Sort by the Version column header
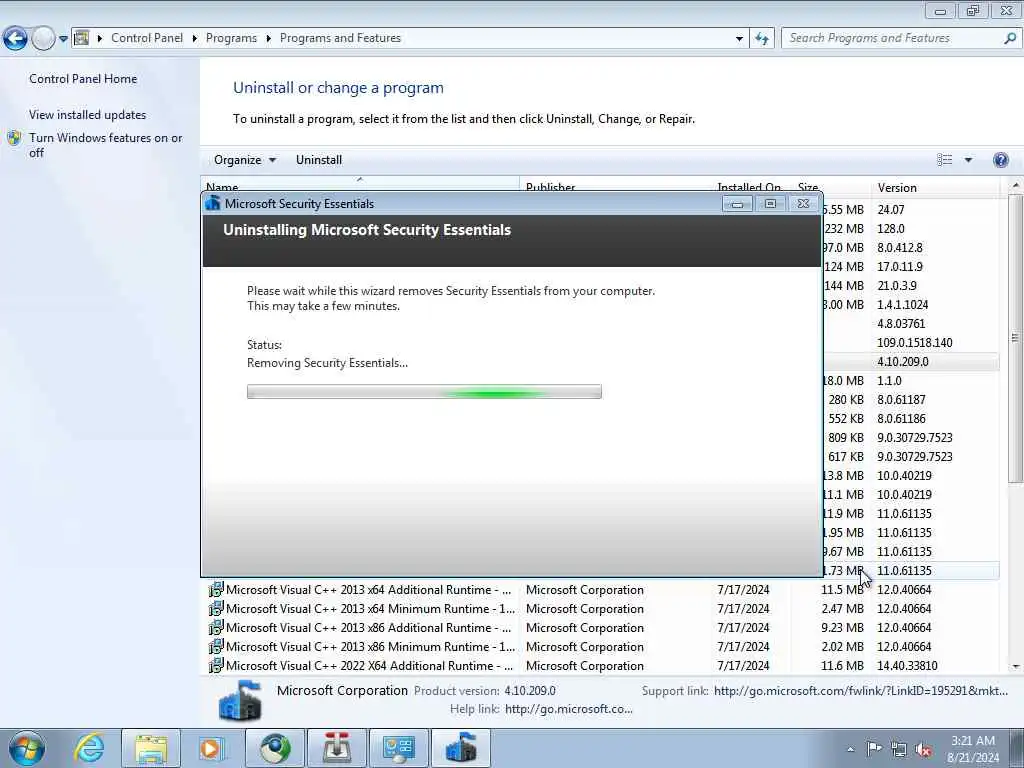 pos(935,187)
